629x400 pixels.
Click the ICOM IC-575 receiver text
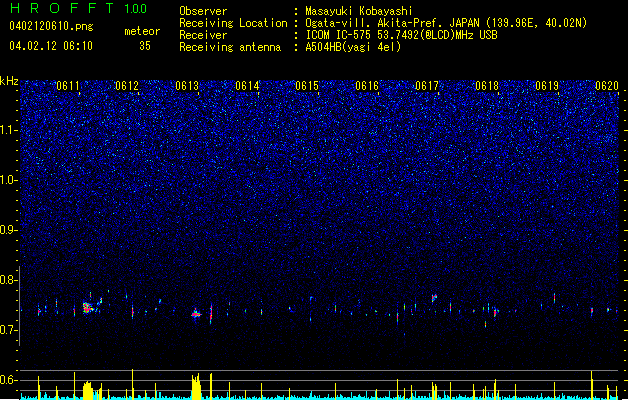click(x=401, y=35)
